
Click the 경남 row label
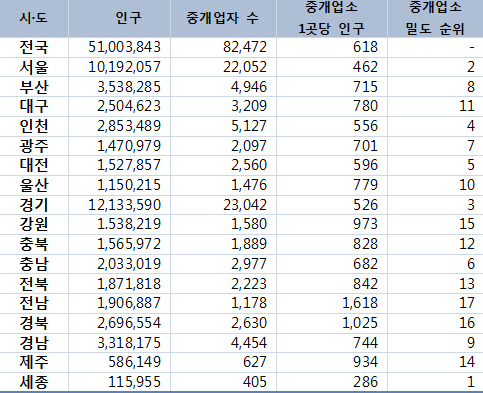pos(34,342)
